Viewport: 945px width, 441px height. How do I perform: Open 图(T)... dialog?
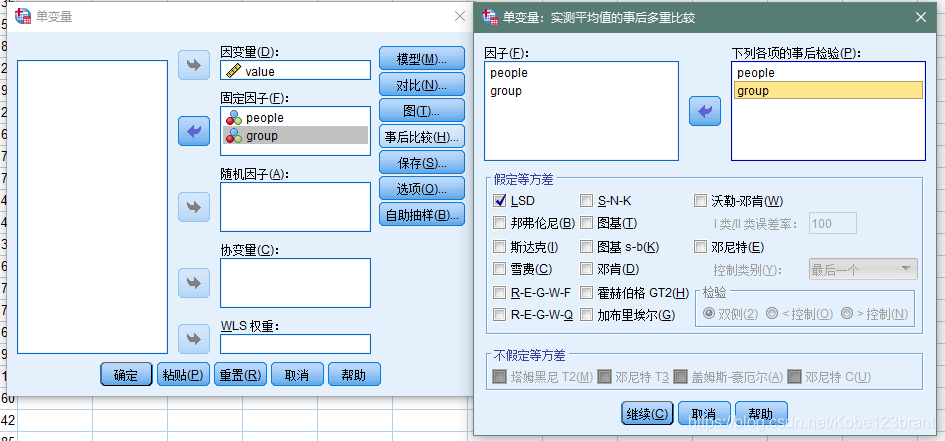tap(422, 111)
